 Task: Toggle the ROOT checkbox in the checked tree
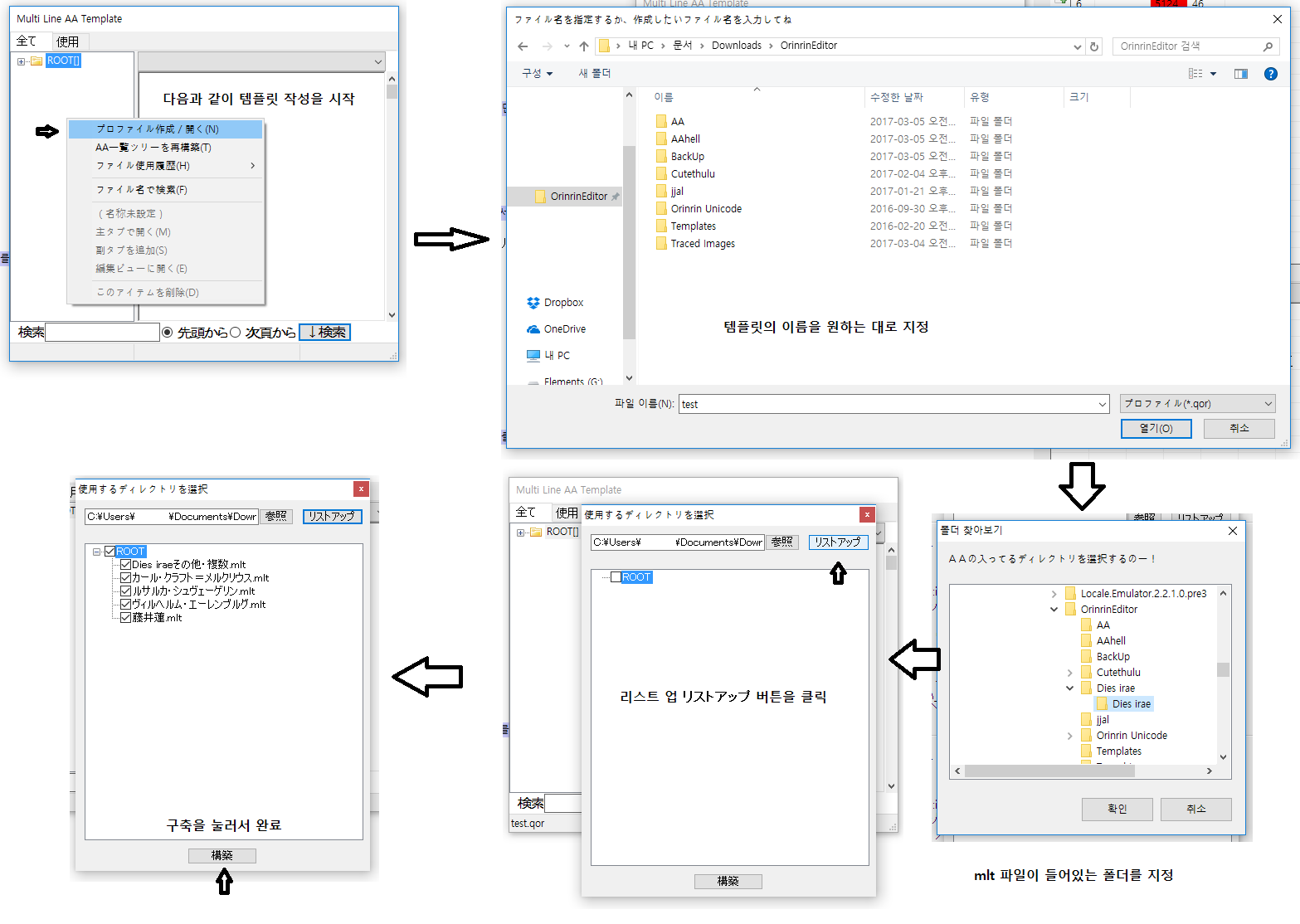(x=110, y=552)
